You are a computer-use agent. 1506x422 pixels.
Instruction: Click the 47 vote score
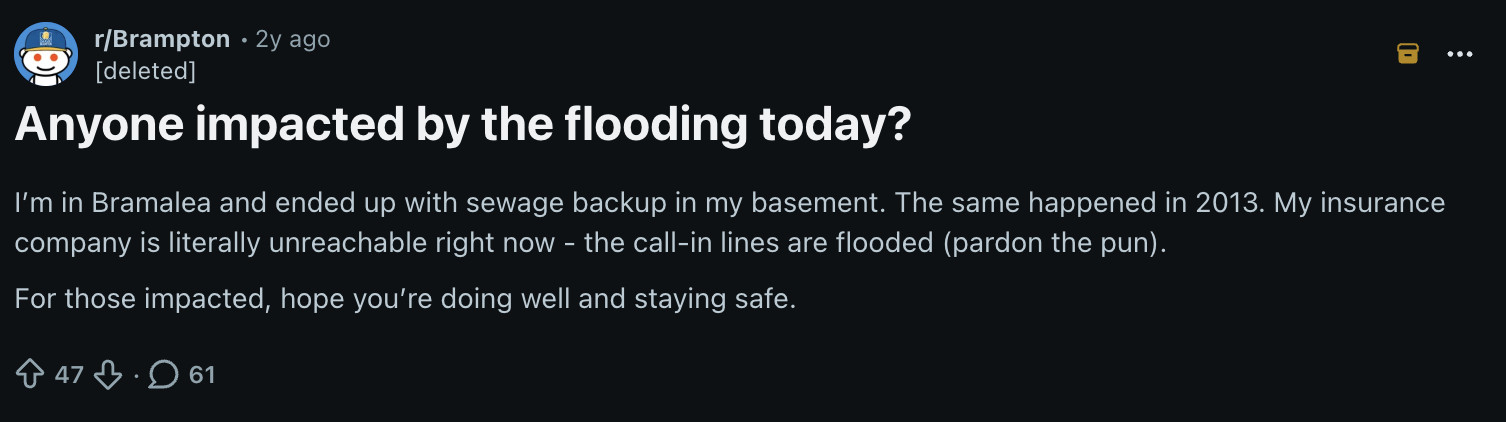(x=69, y=375)
